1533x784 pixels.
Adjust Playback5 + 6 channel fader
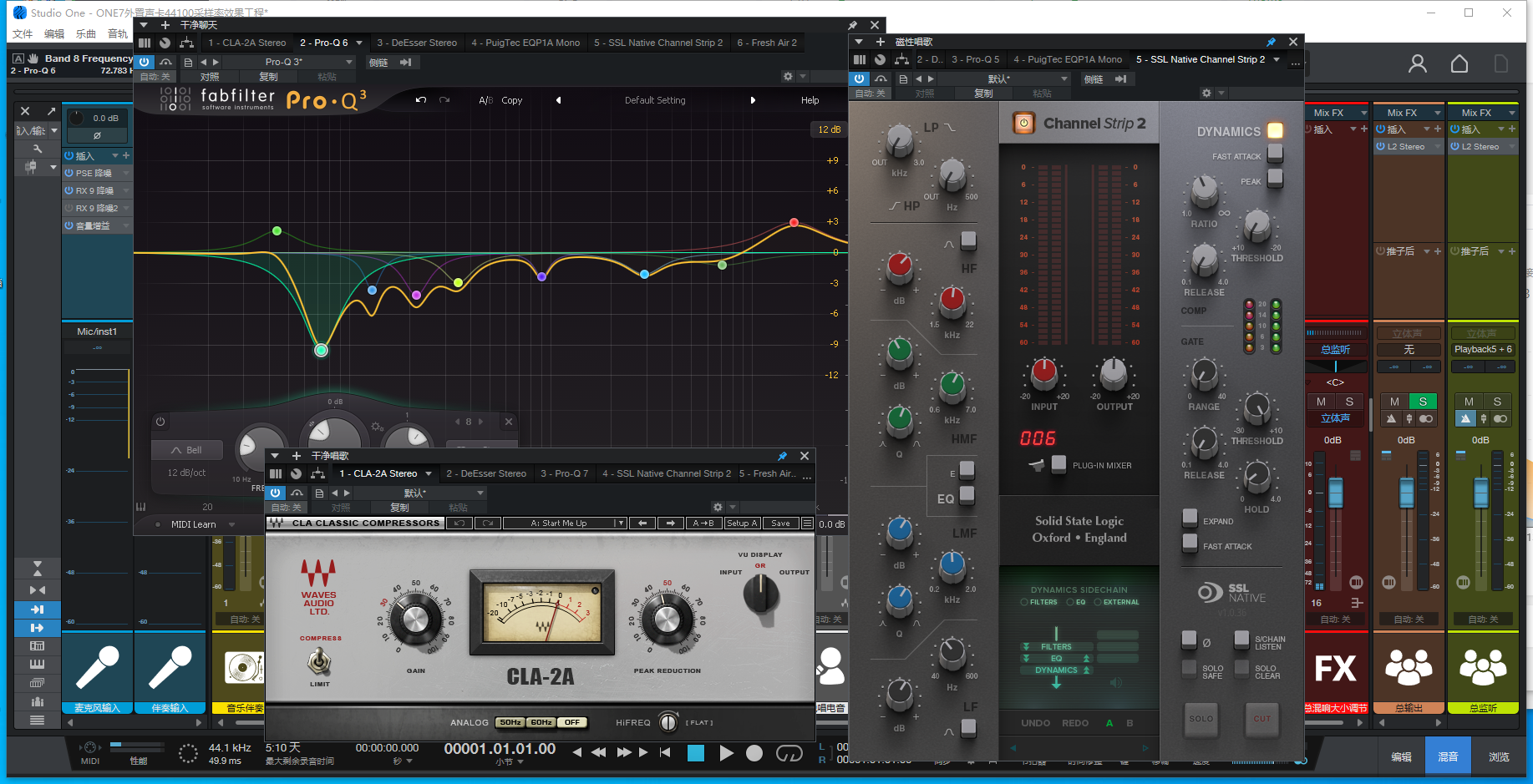[x=1480, y=492]
